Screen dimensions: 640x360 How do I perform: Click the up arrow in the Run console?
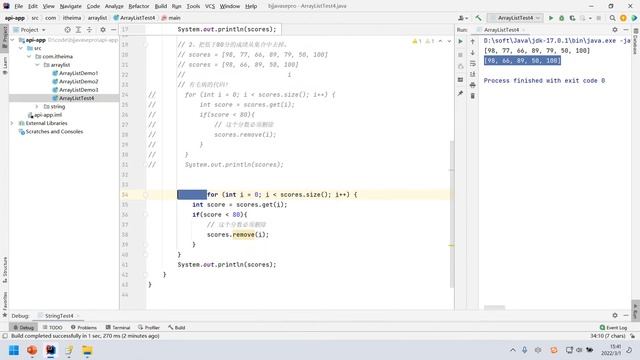coord(473,41)
